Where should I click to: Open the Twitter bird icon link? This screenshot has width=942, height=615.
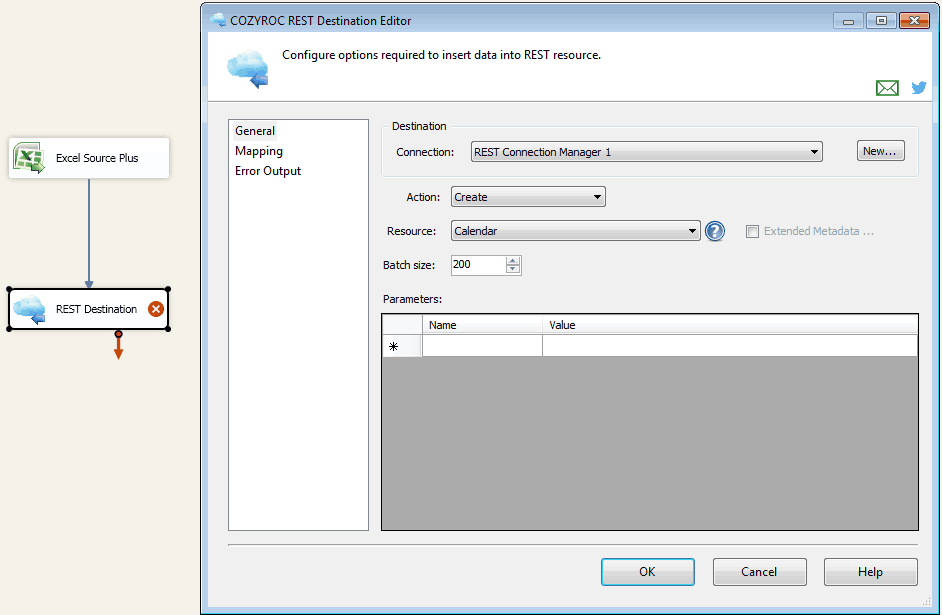click(919, 88)
